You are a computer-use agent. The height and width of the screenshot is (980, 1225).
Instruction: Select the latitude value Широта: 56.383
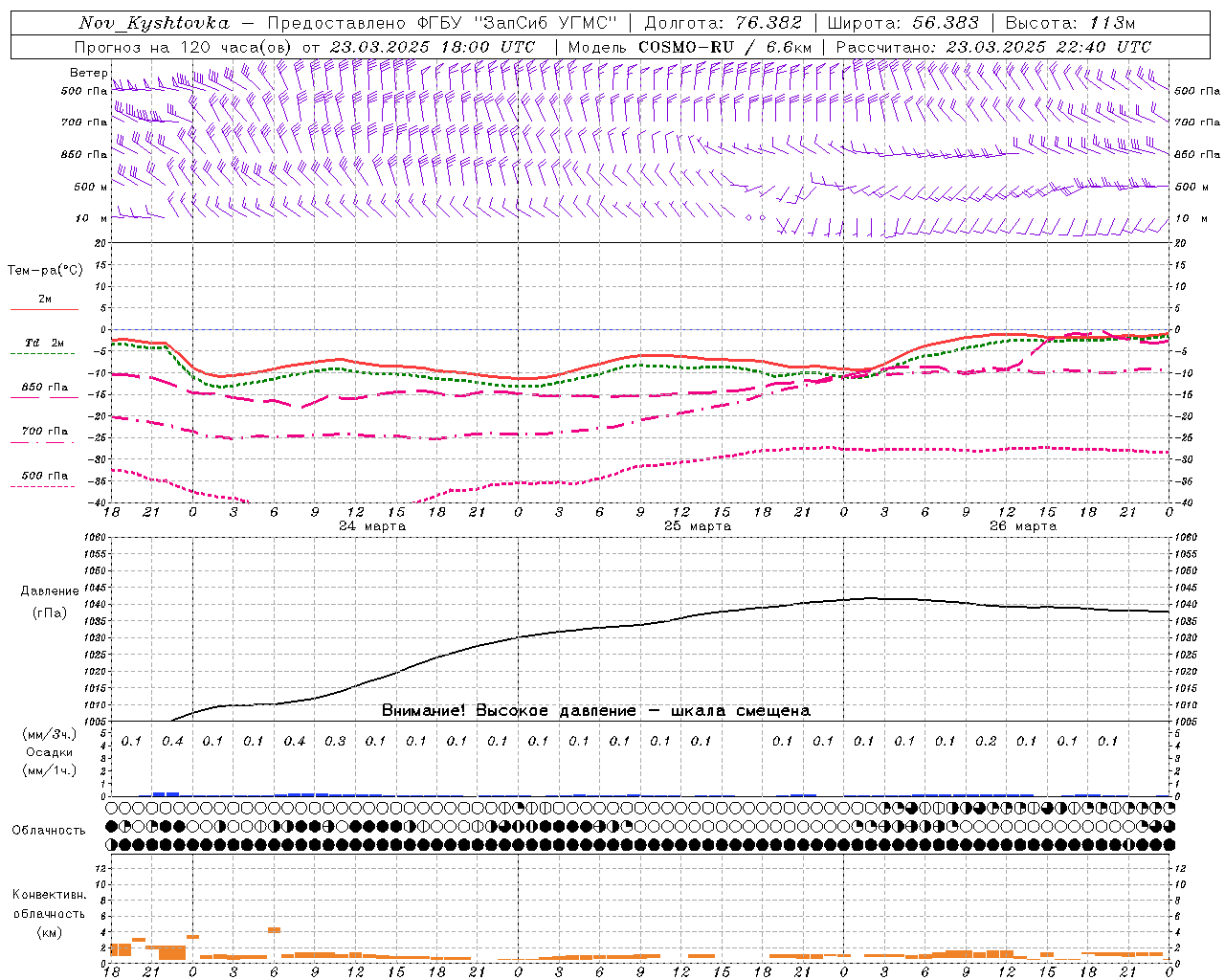click(x=902, y=23)
